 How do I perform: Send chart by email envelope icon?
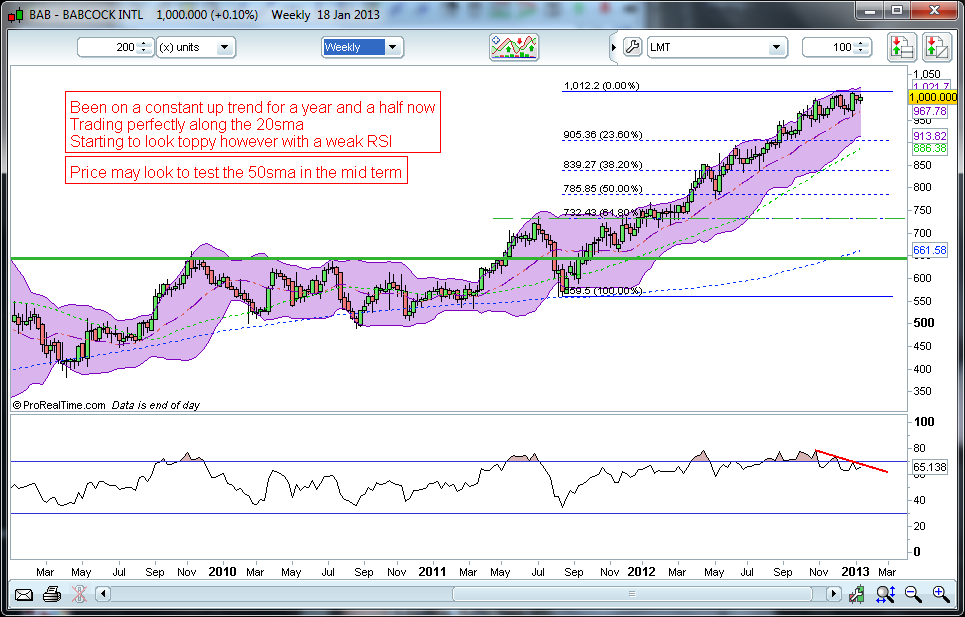coord(24,594)
